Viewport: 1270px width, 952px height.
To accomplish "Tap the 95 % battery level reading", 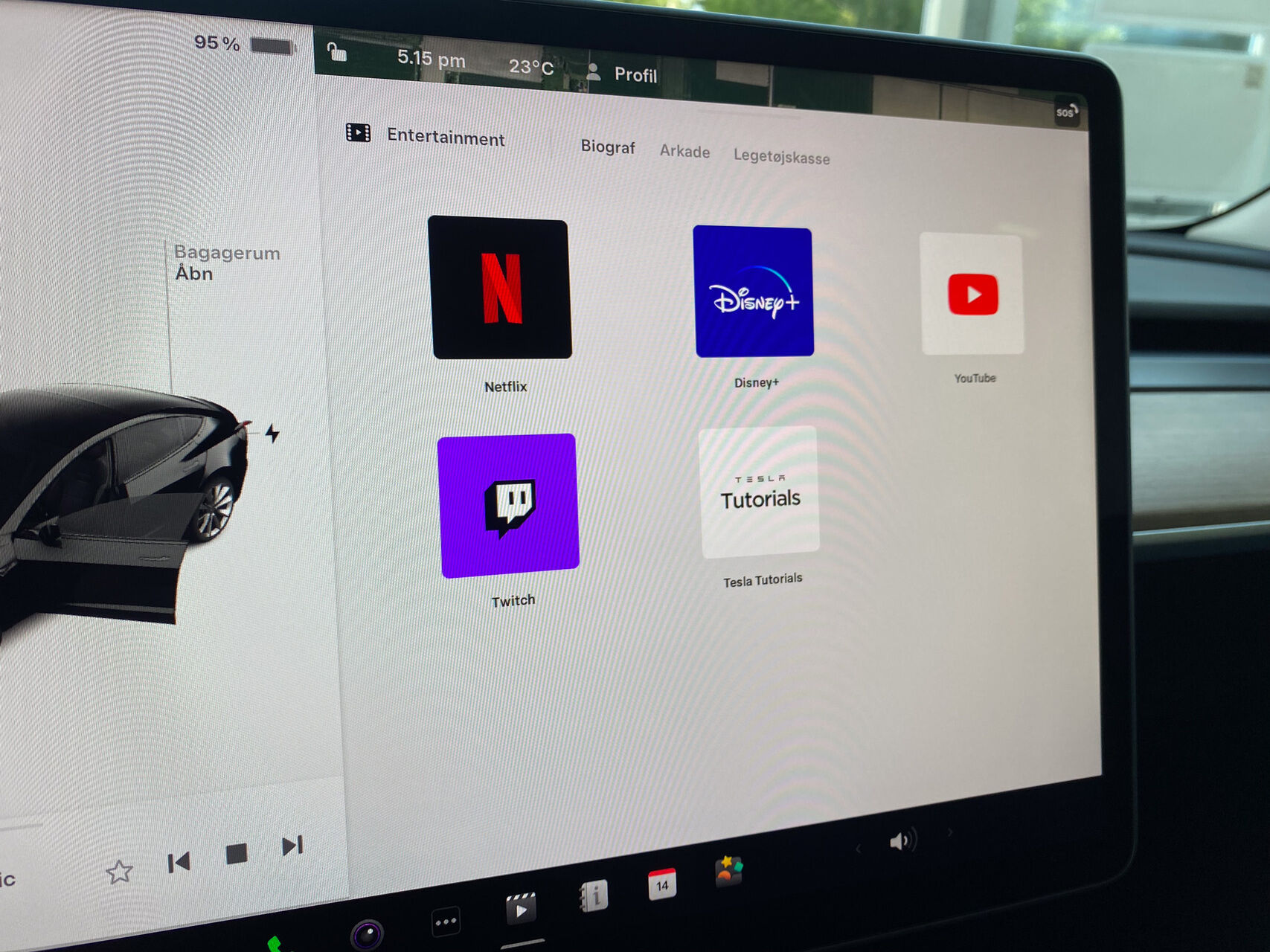I will click(217, 43).
